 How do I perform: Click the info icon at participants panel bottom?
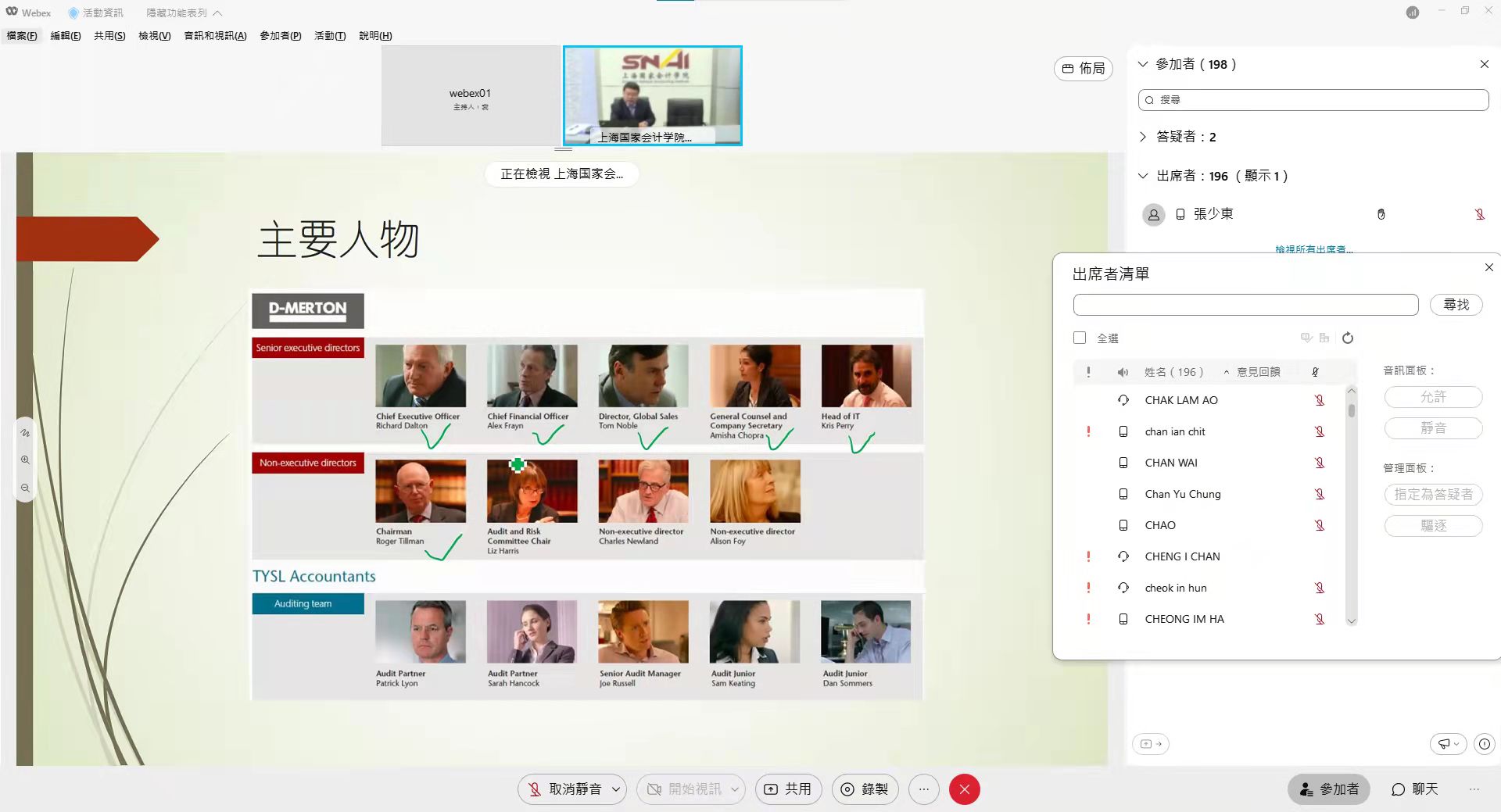tap(1485, 744)
